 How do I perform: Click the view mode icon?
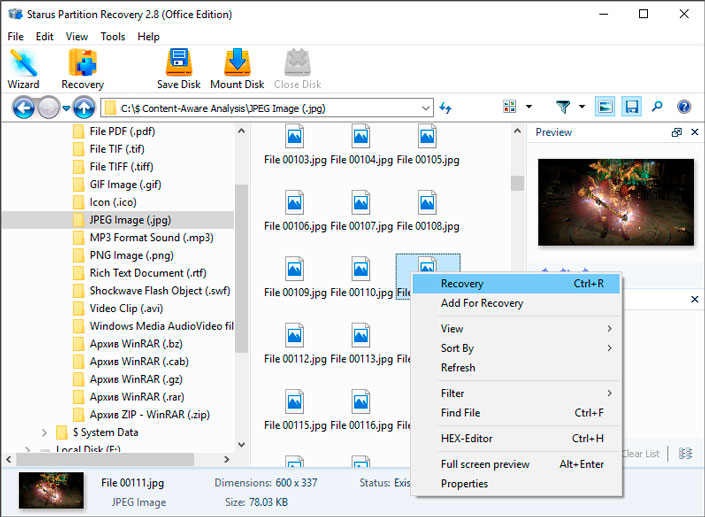pyautogui.click(x=509, y=107)
